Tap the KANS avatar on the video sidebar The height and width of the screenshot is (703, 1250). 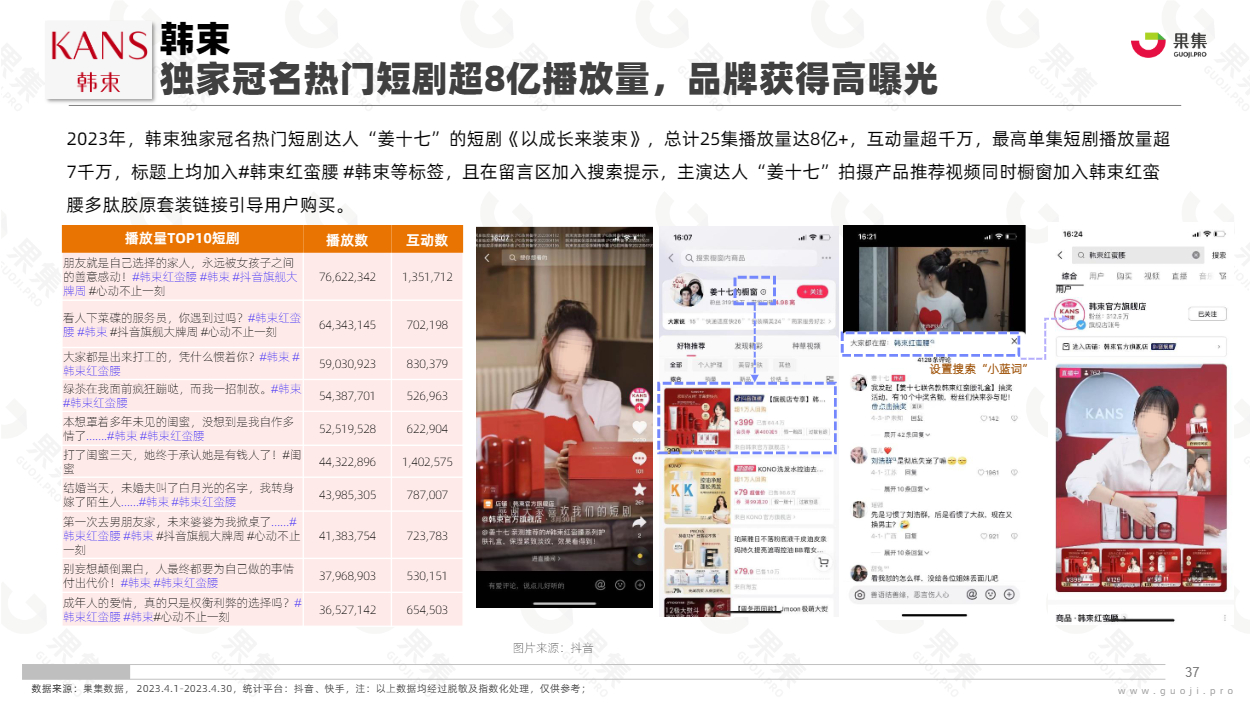point(639,396)
